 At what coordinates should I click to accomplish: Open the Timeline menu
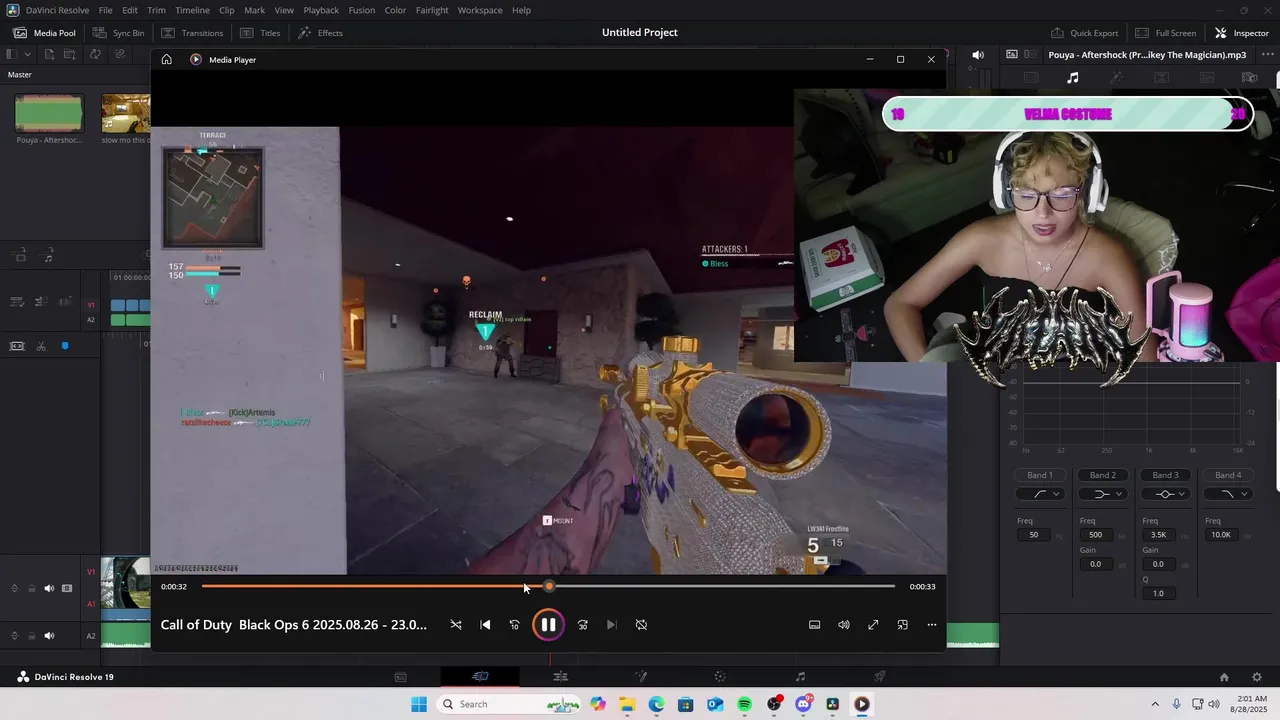pos(192,10)
